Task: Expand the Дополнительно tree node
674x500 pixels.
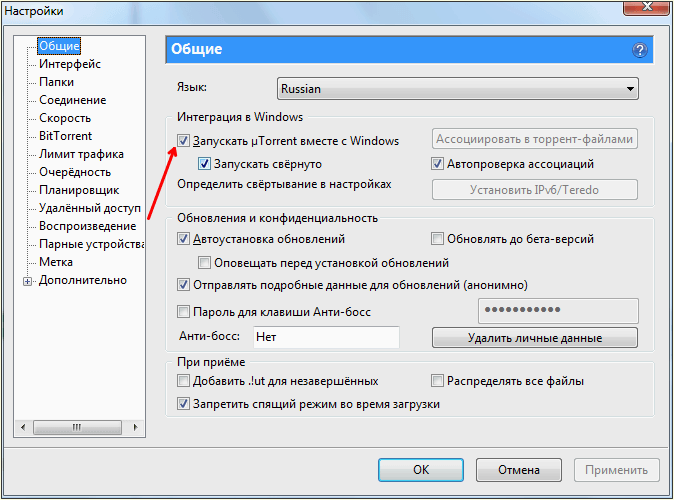Action: tap(28, 282)
